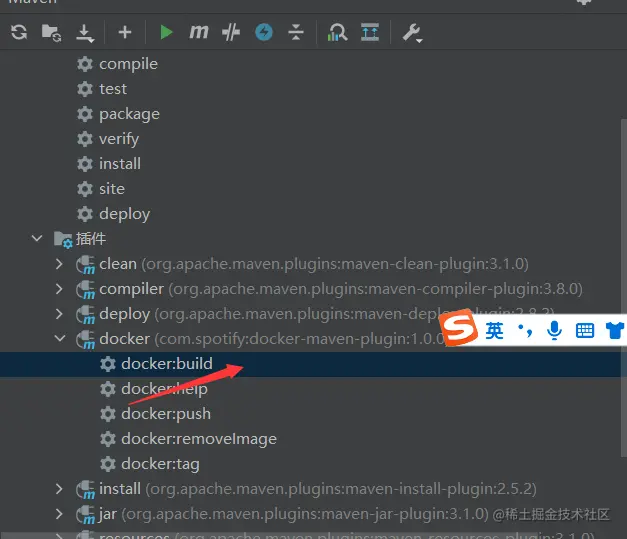Select the compile lifecycle goal
The image size is (627, 539).
coord(128,64)
